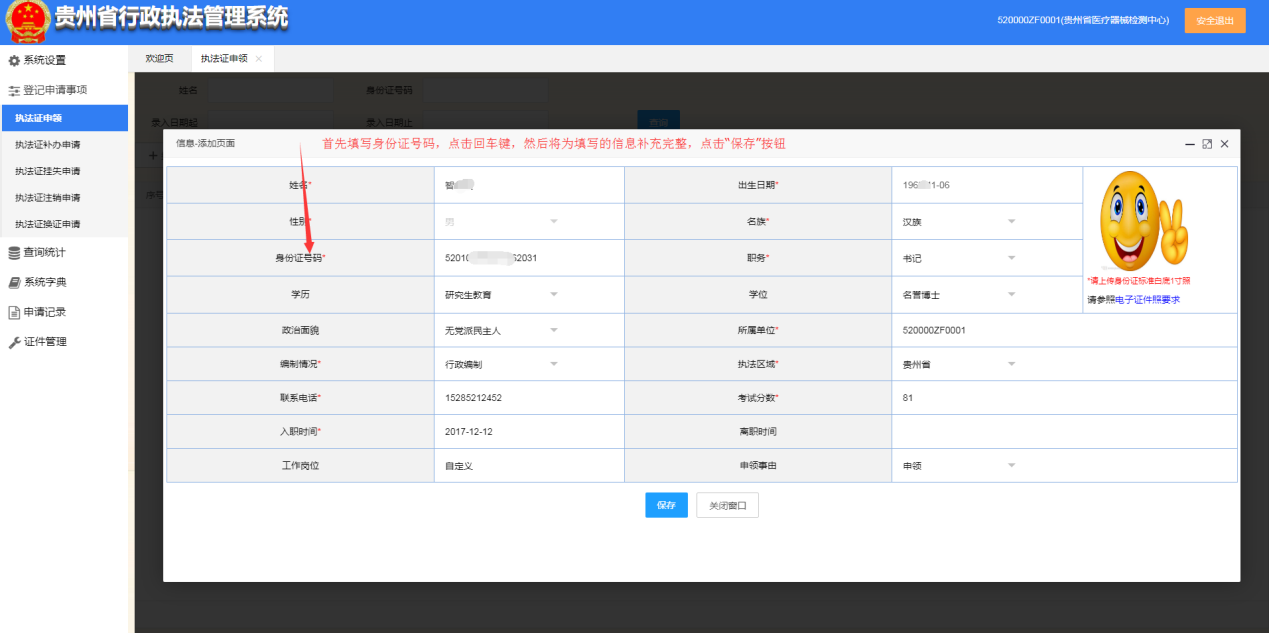This screenshot has width=1269, height=633.
Task: Select 执法证补办申请 in the sidebar
Action: click(64, 145)
